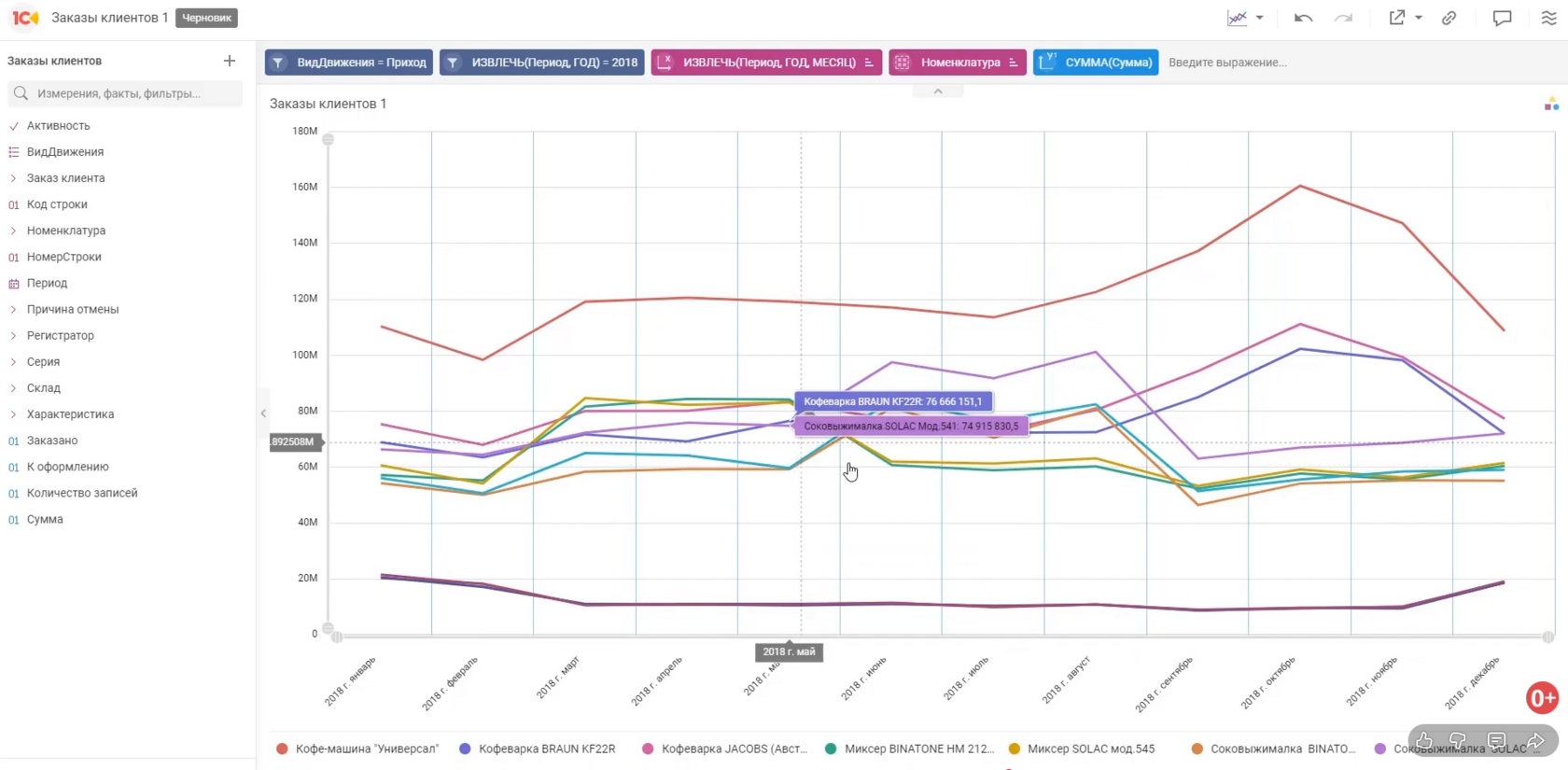Click the thumbs up feedback icon
The width and height of the screenshot is (1568, 770).
point(1424,741)
